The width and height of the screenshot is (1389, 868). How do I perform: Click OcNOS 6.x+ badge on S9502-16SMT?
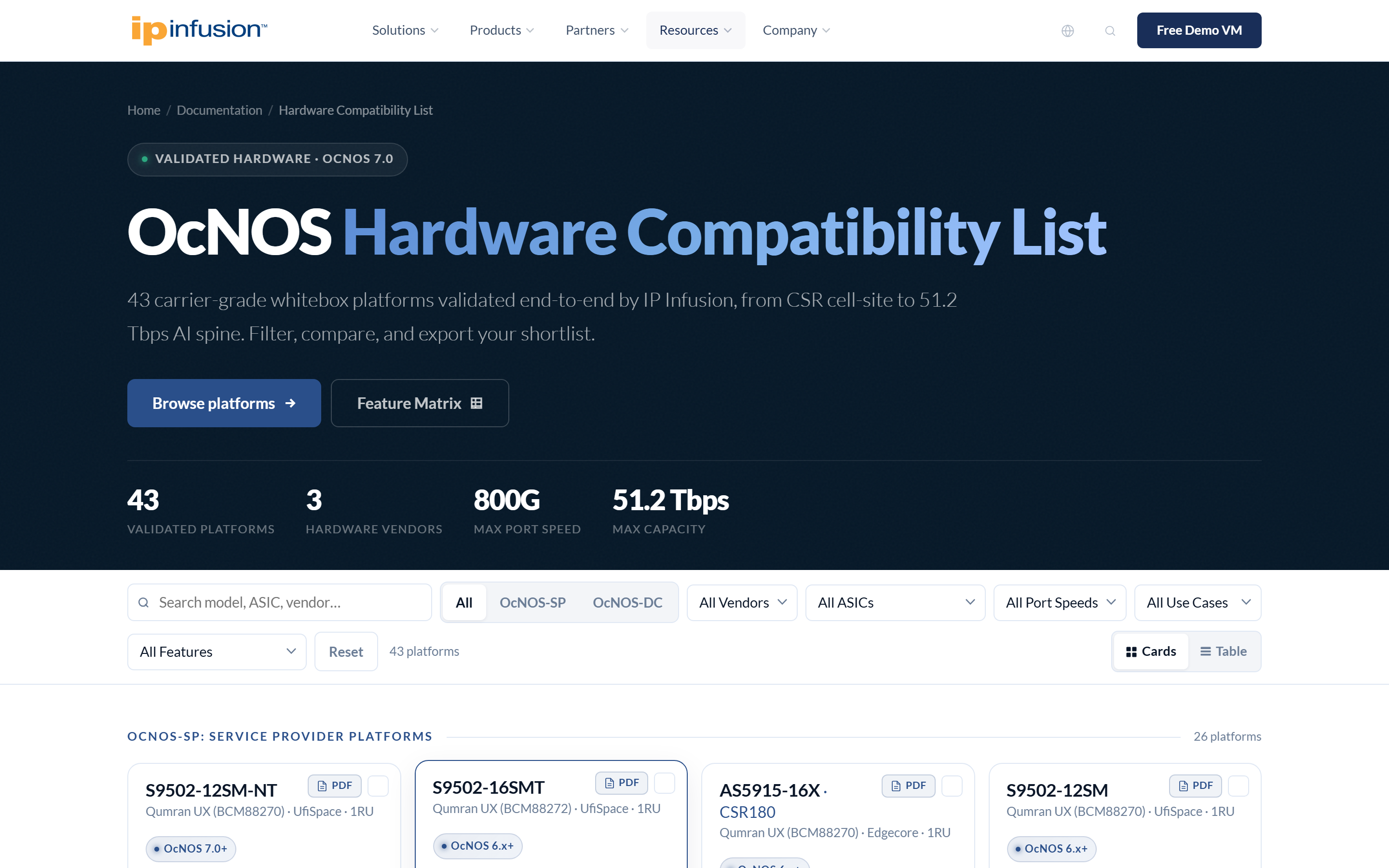(x=477, y=846)
